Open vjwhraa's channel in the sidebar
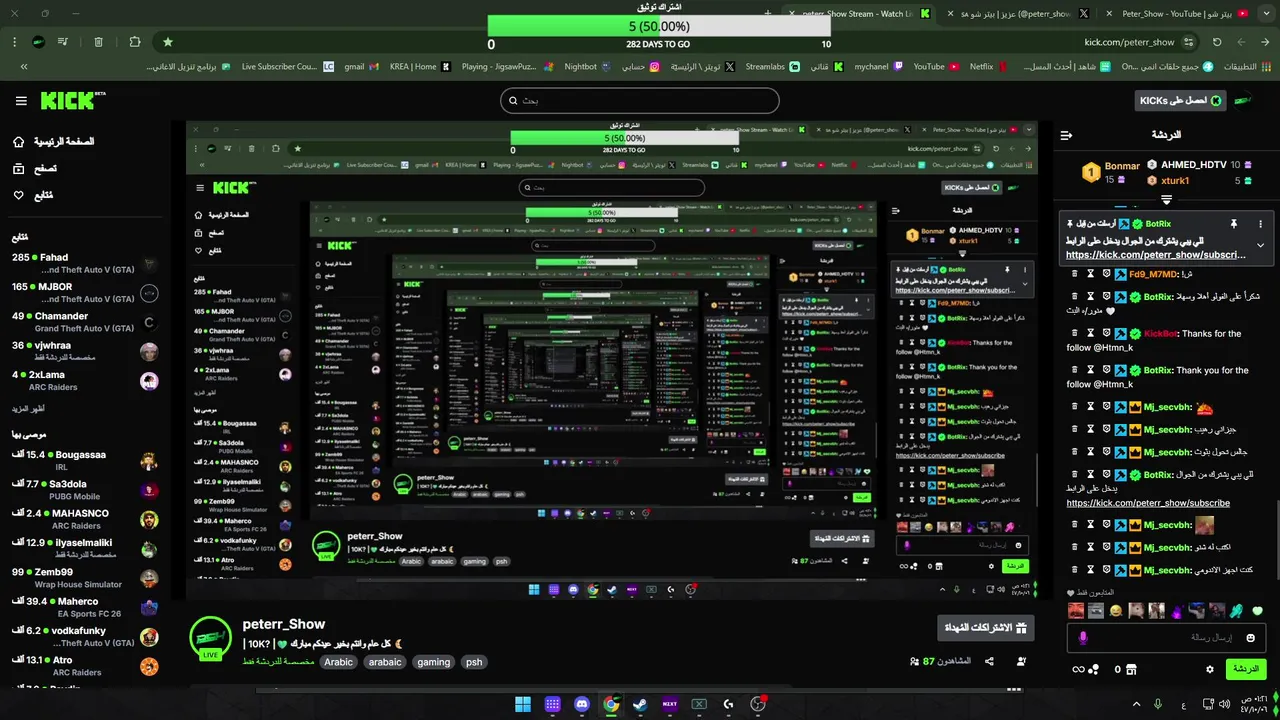Screen dimensions: 1280x720 85,351
